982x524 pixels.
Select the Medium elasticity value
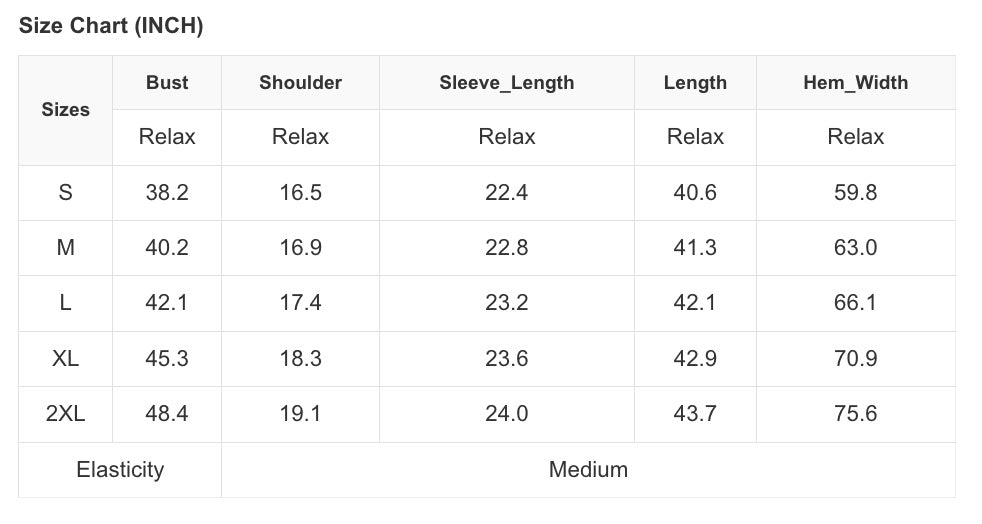[x=588, y=469]
